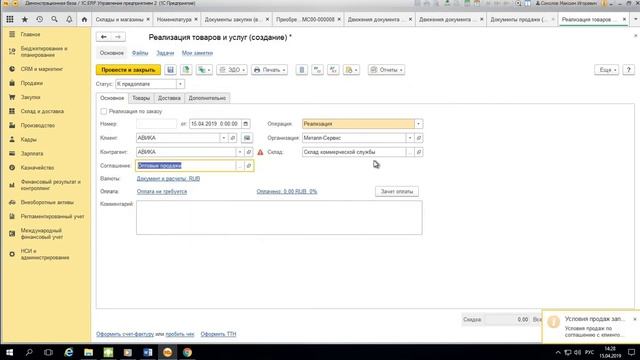Open History clock icon
640x360 pixels.
40,19
